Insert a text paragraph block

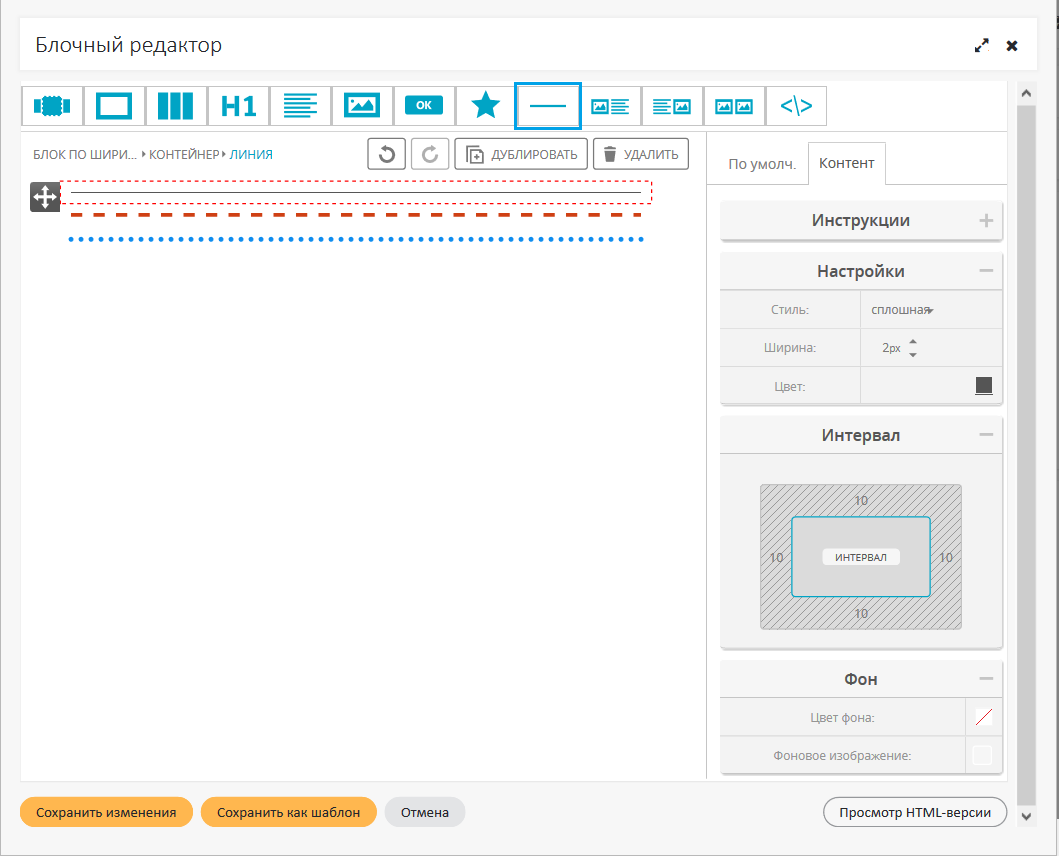(x=300, y=105)
